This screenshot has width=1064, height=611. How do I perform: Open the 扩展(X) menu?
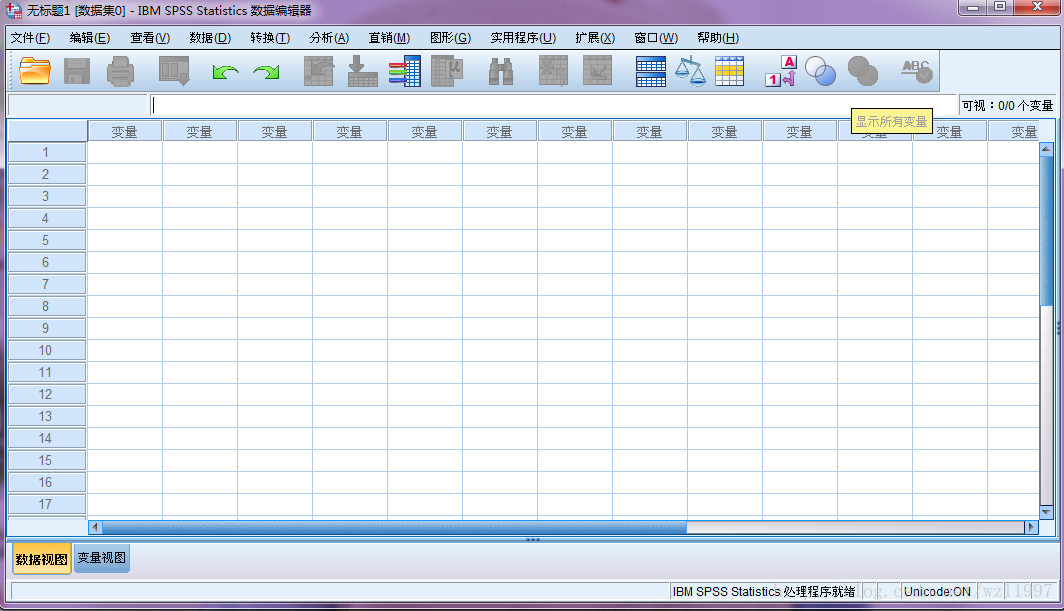[595, 38]
